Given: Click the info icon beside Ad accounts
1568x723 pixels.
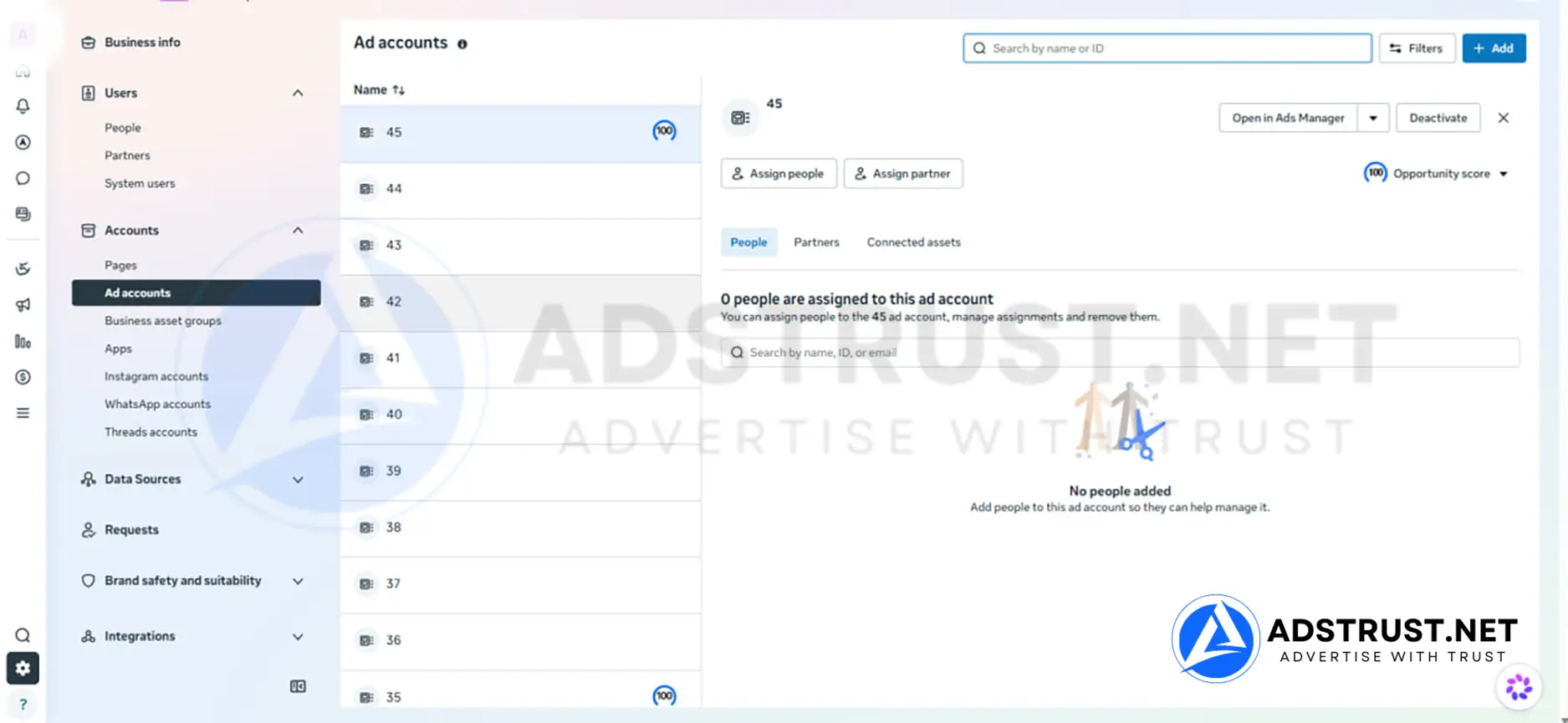Looking at the screenshot, I should [462, 43].
